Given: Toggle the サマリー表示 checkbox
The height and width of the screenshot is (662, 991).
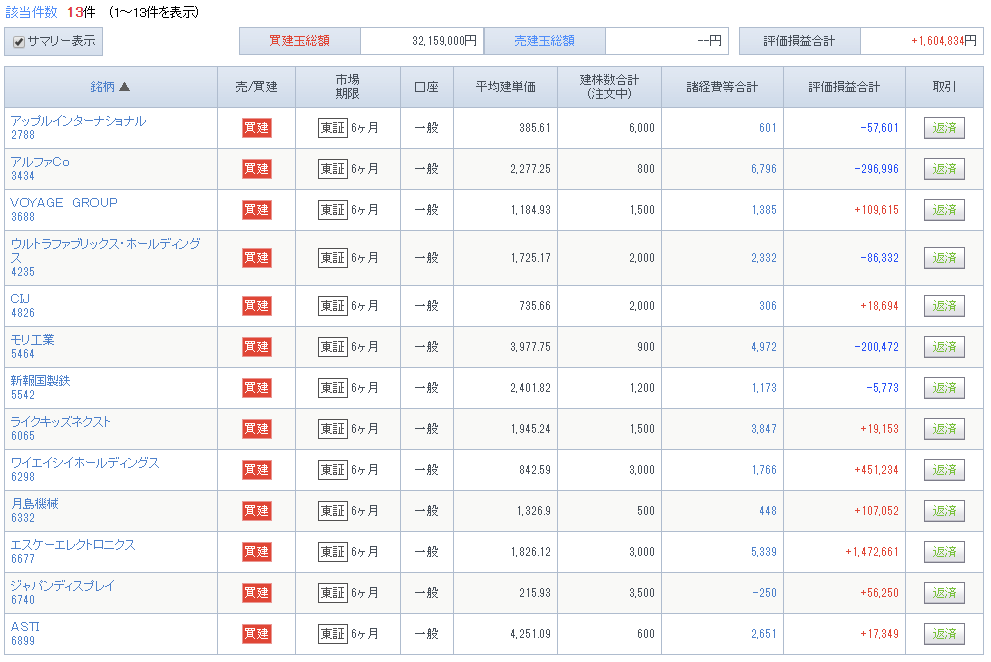Looking at the screenshot, I should [19, 42].
